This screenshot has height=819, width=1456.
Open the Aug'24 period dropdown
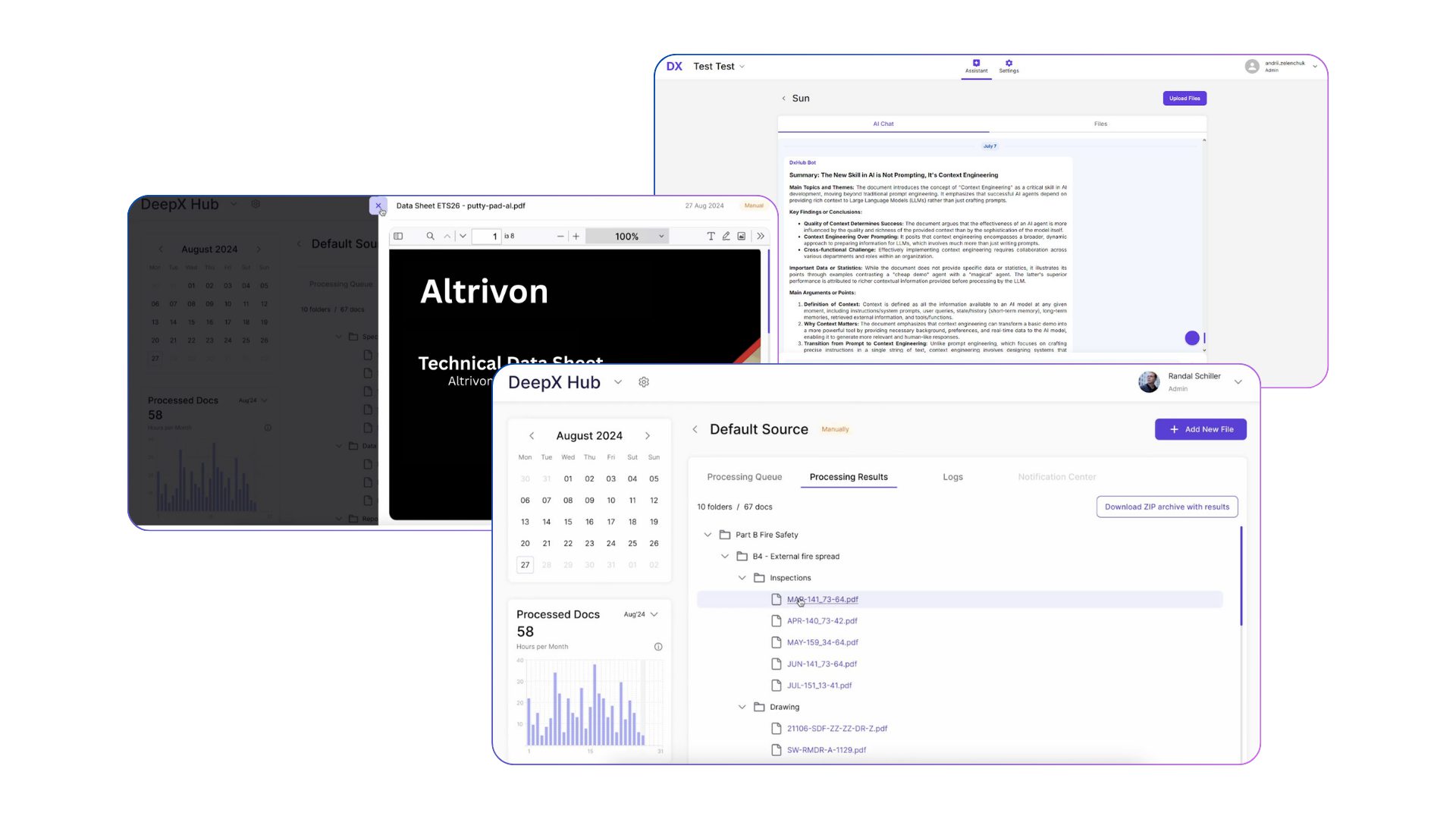tap(641, 614)
